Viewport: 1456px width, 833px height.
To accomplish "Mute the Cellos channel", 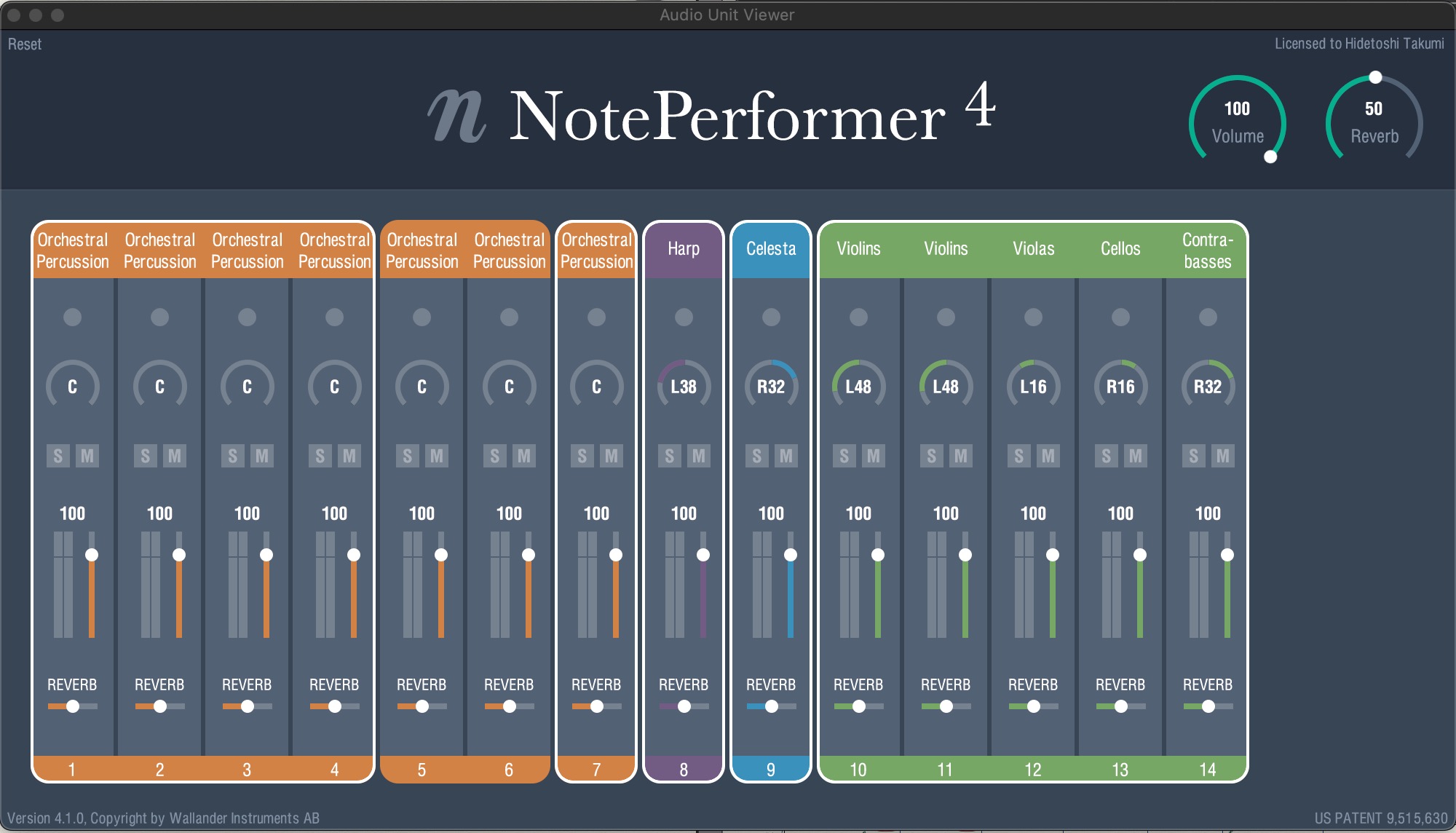I will (x=1136, y=456).
